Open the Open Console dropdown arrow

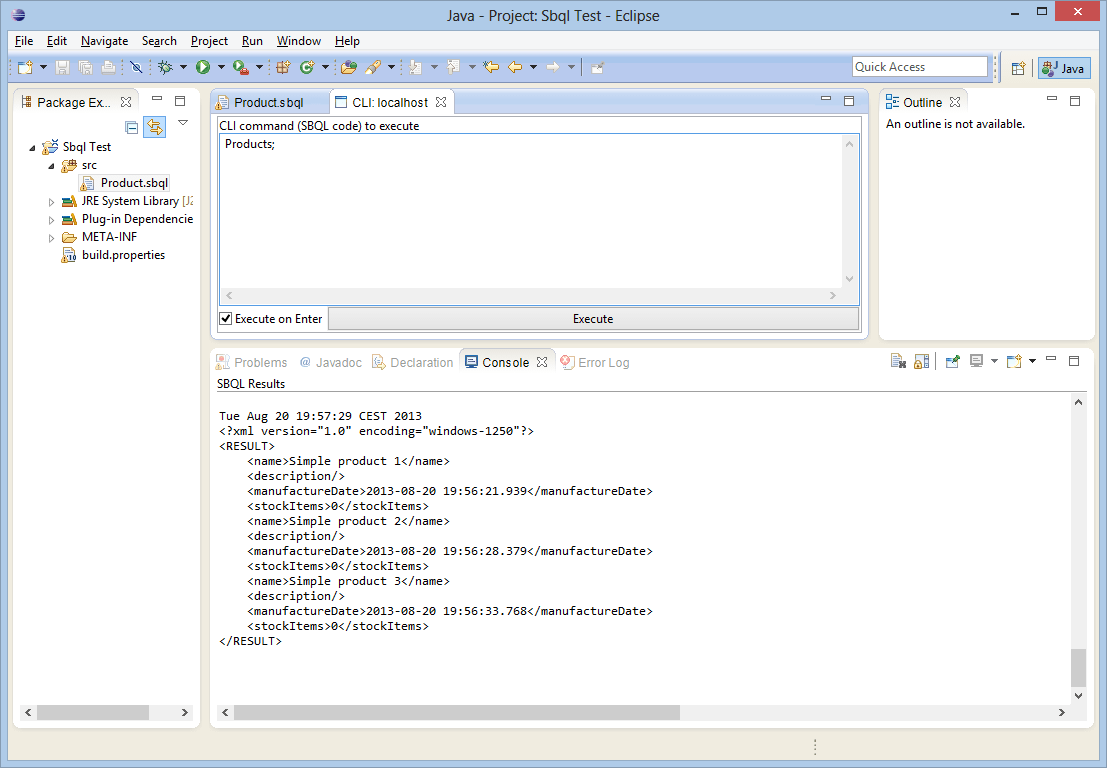[x=1032, y=361]
